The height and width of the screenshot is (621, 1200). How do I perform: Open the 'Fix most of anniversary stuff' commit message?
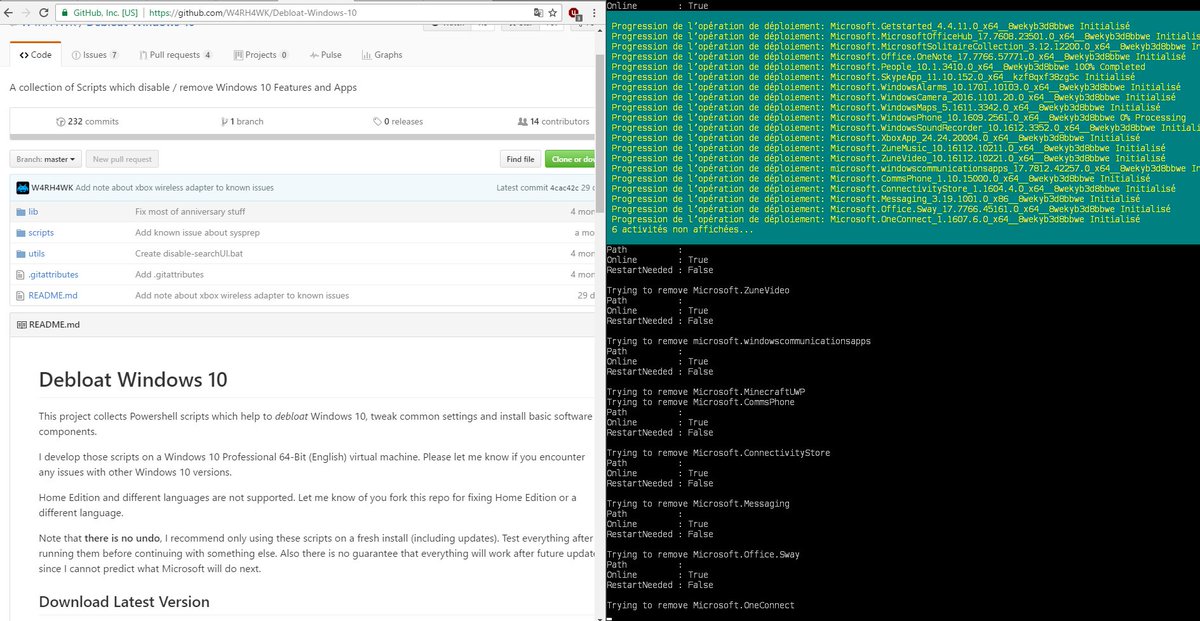190,212
